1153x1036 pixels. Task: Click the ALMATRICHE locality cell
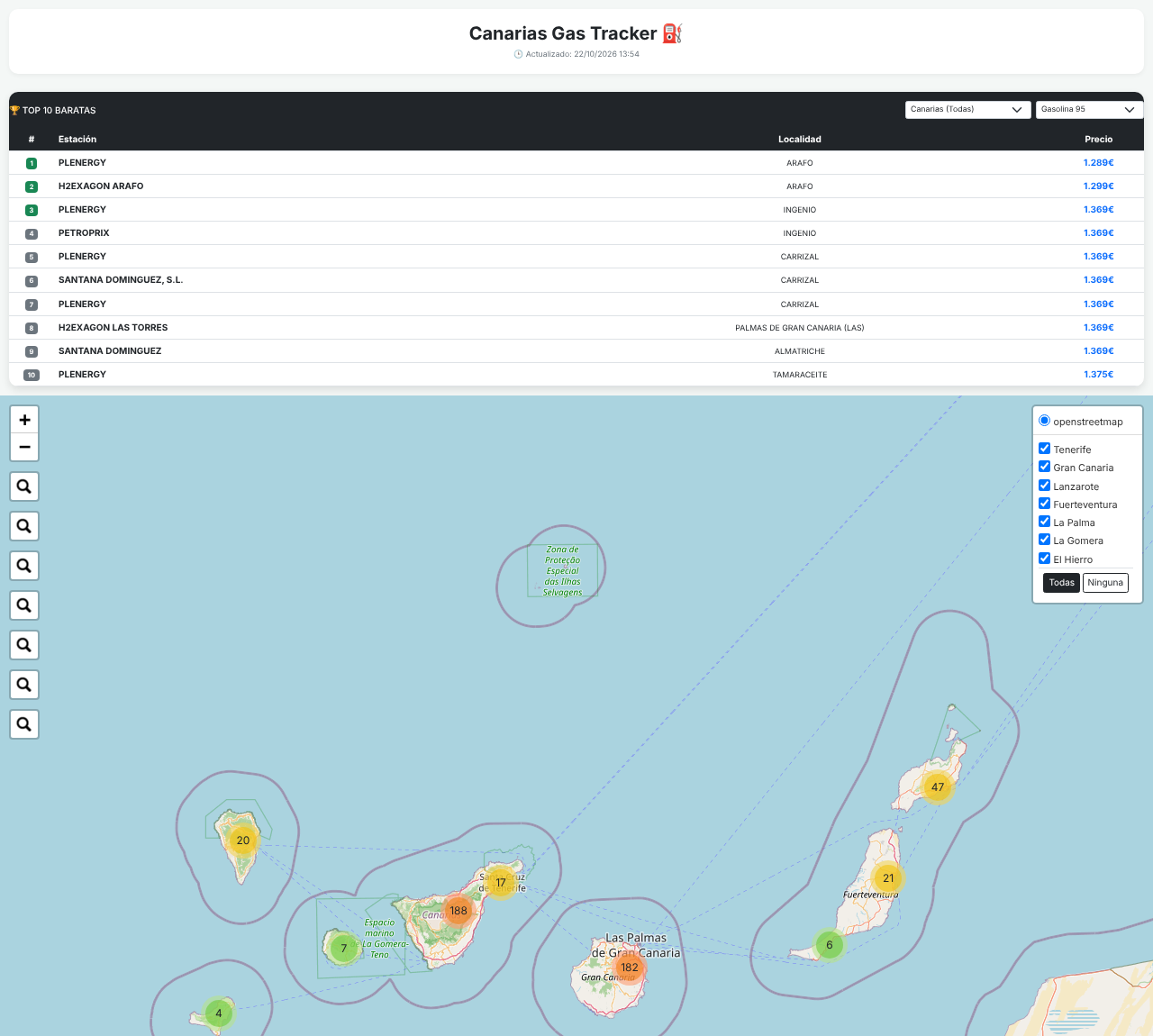800,351
